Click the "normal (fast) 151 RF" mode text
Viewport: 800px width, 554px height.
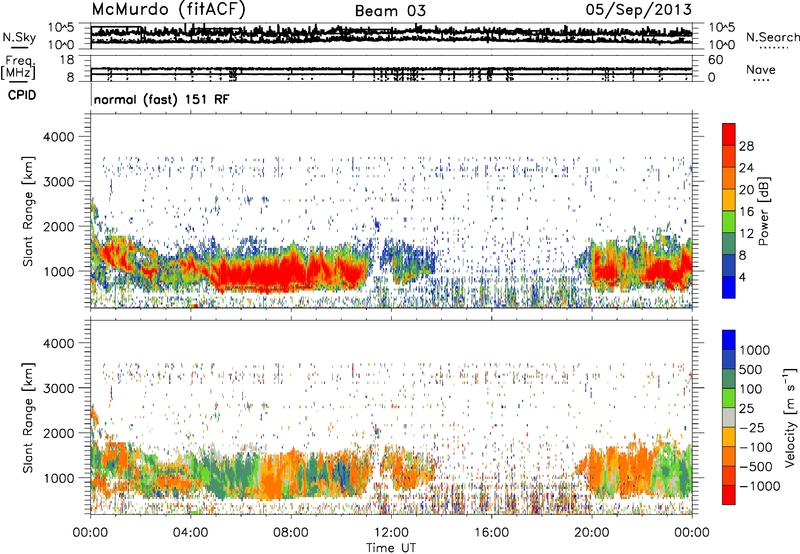coord(162,99)
